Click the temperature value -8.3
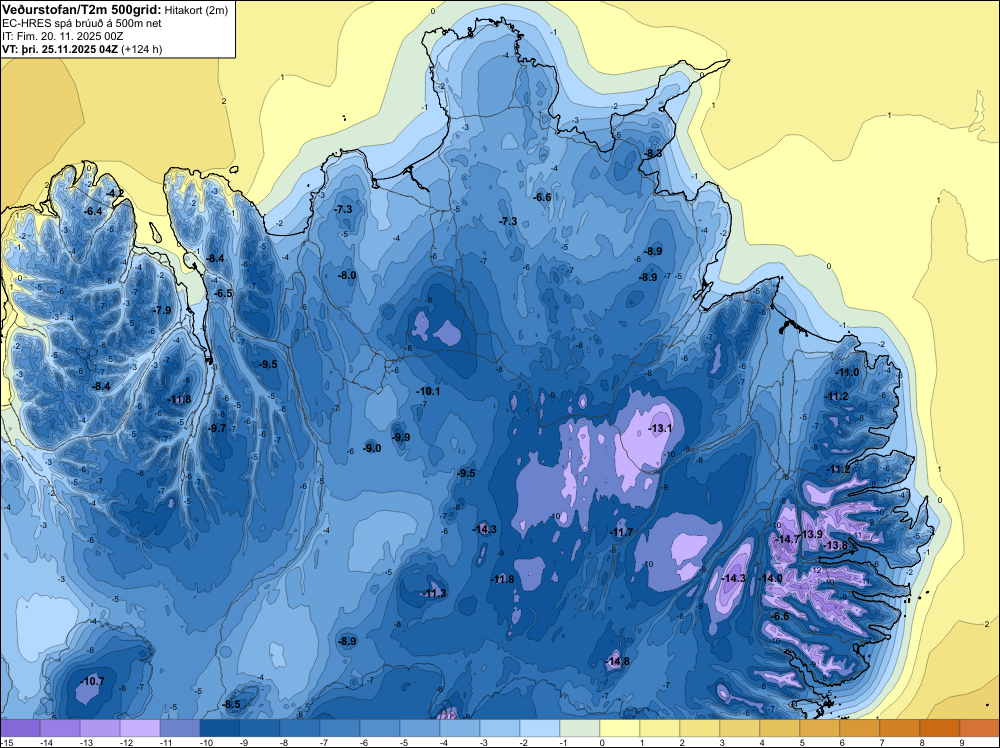The height and width of the screenshot is (748, 1000). point(653,154)
